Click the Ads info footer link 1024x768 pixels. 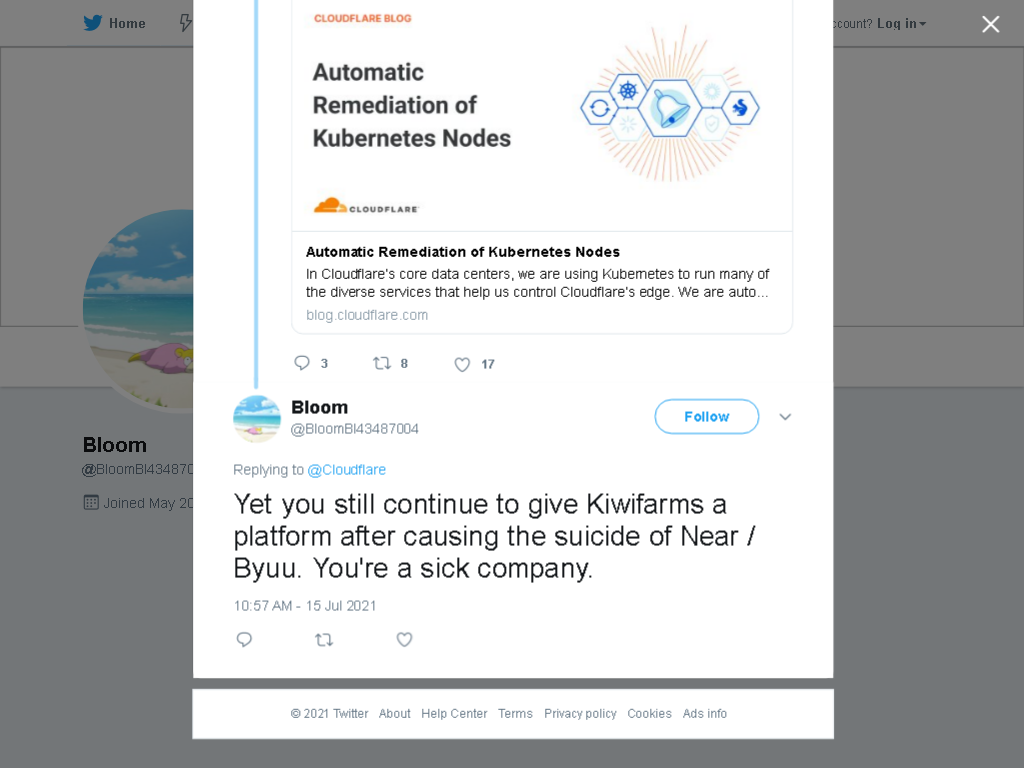click(705, 713)
